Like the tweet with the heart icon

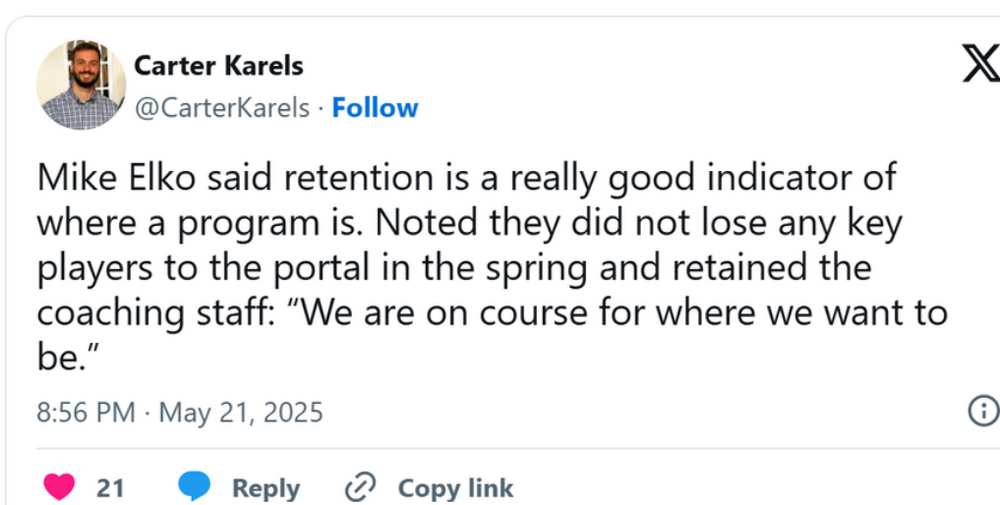[61, 487]
